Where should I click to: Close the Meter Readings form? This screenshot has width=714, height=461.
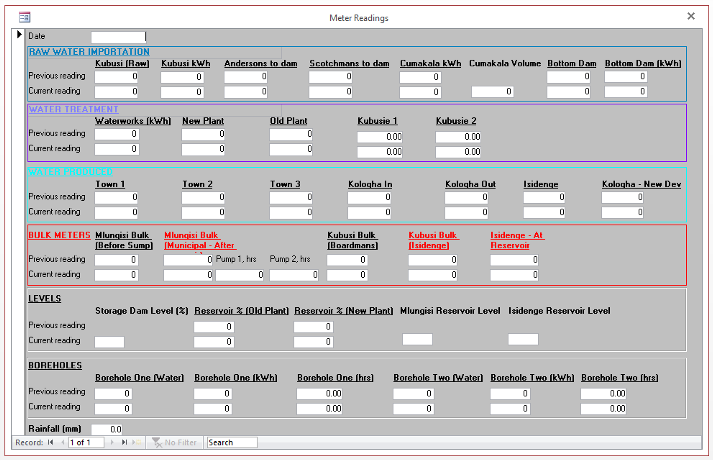691,16
